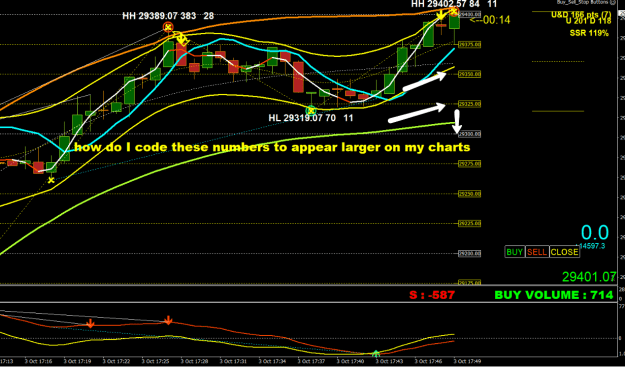Click the Buy_Sell_Stop Buttons smiley icon
The width and height of the screenshot is (625, 367).
(x=613, y=2)
